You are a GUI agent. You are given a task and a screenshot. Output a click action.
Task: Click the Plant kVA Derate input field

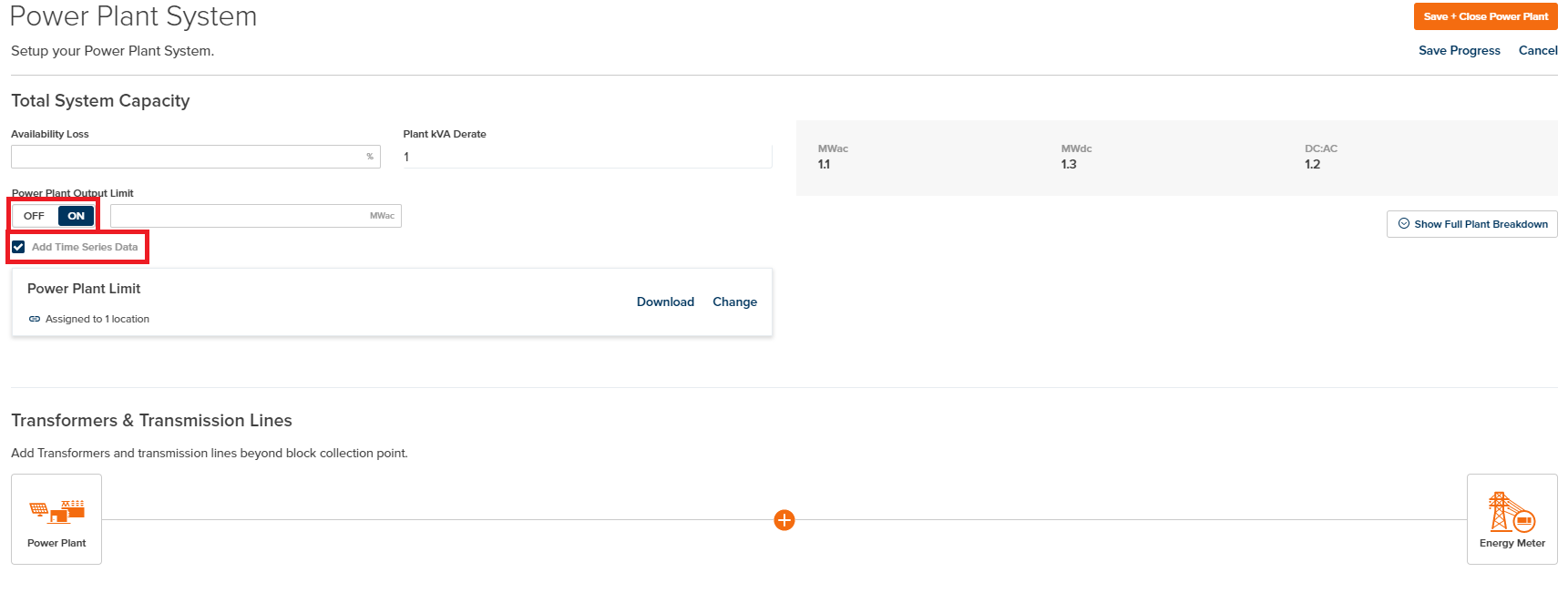pos(588,157)
